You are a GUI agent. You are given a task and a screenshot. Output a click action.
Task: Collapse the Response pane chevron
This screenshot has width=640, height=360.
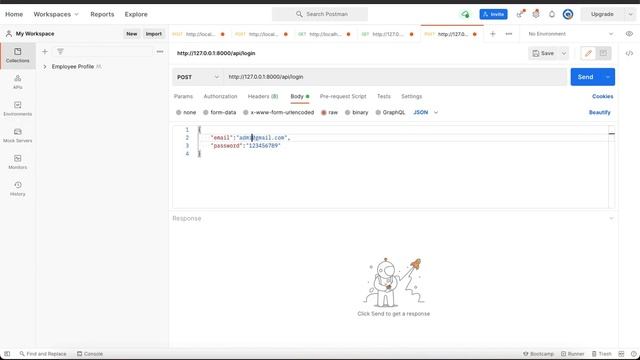click(611, 219)
